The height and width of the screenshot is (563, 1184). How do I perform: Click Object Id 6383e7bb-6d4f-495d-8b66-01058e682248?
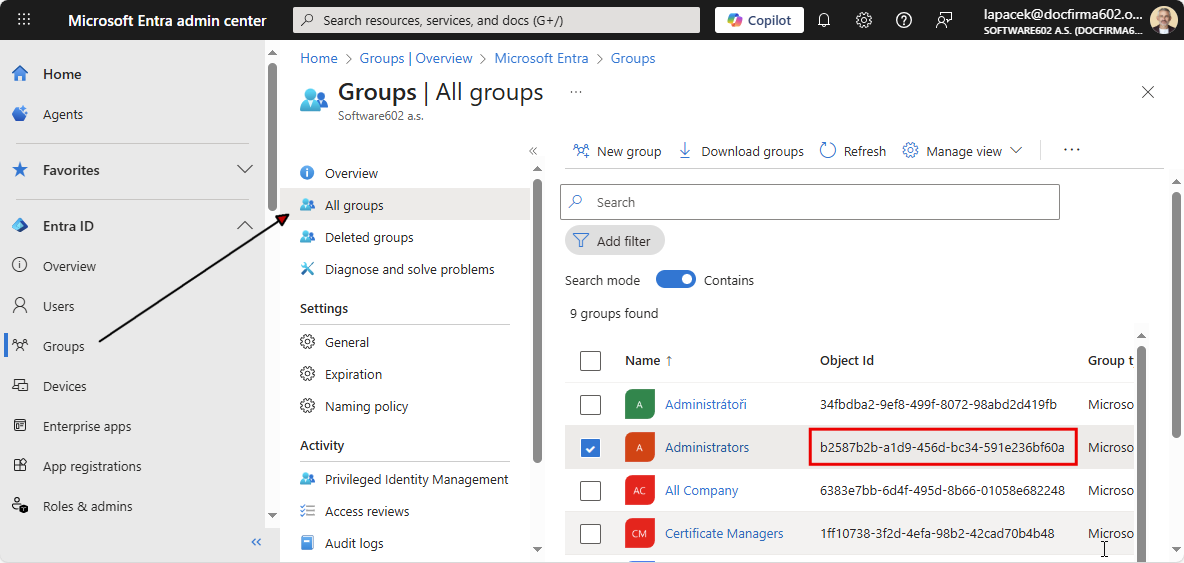point(942,491)
